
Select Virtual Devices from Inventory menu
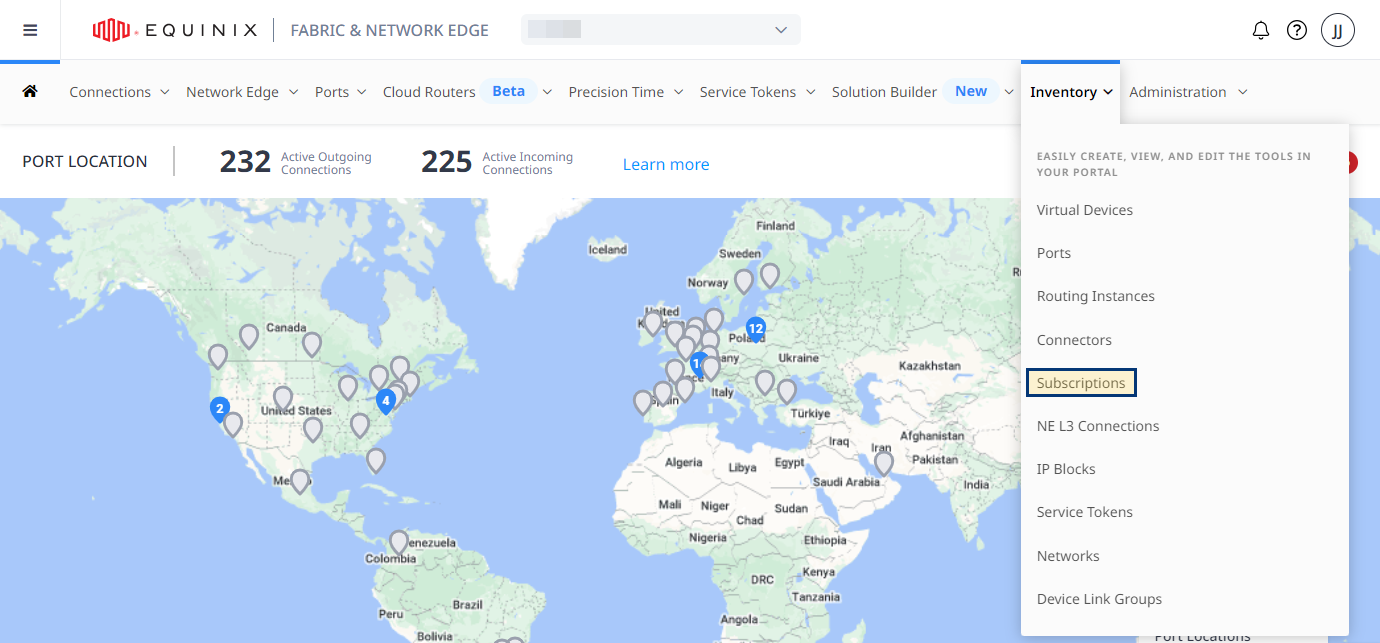coord(1085,210)
